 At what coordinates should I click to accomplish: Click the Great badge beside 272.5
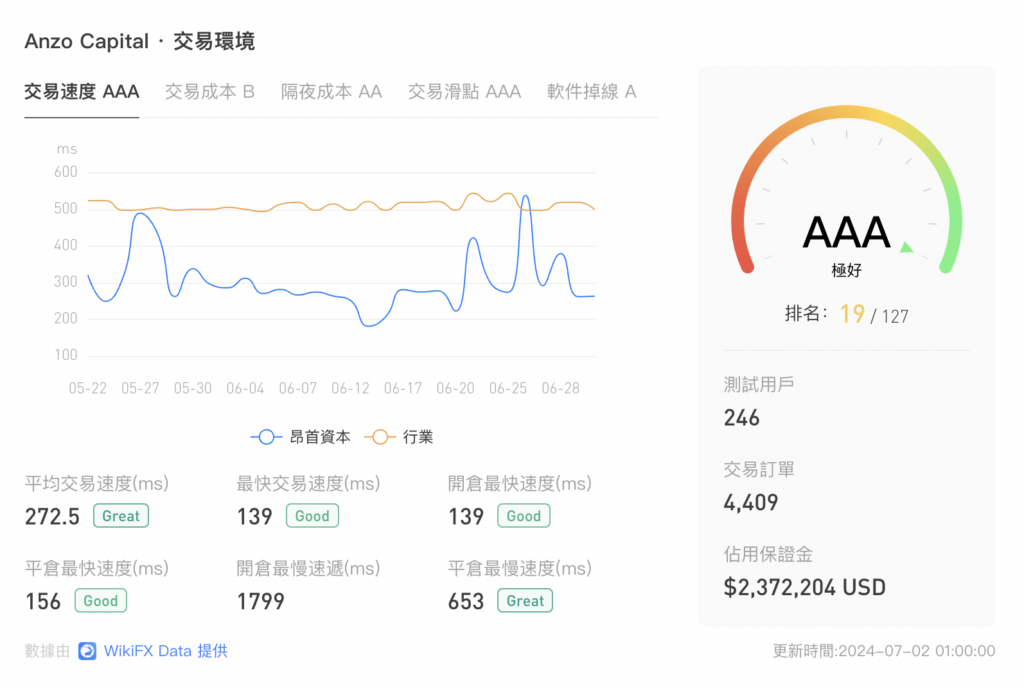[x=121, y=516]
